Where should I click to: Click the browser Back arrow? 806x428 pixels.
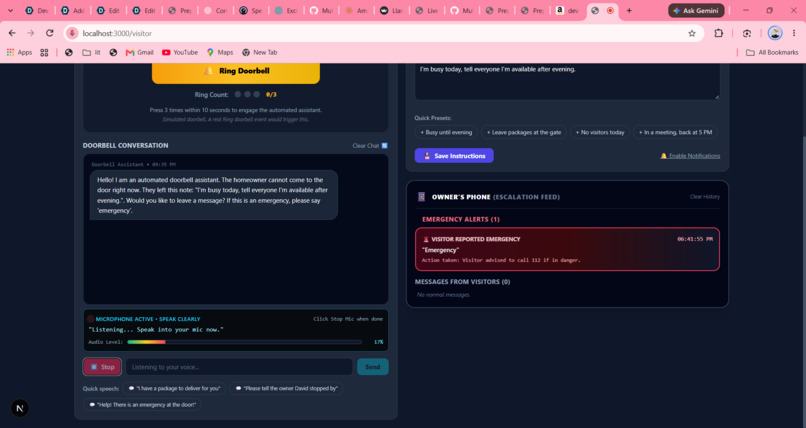[x=12, y=33]
